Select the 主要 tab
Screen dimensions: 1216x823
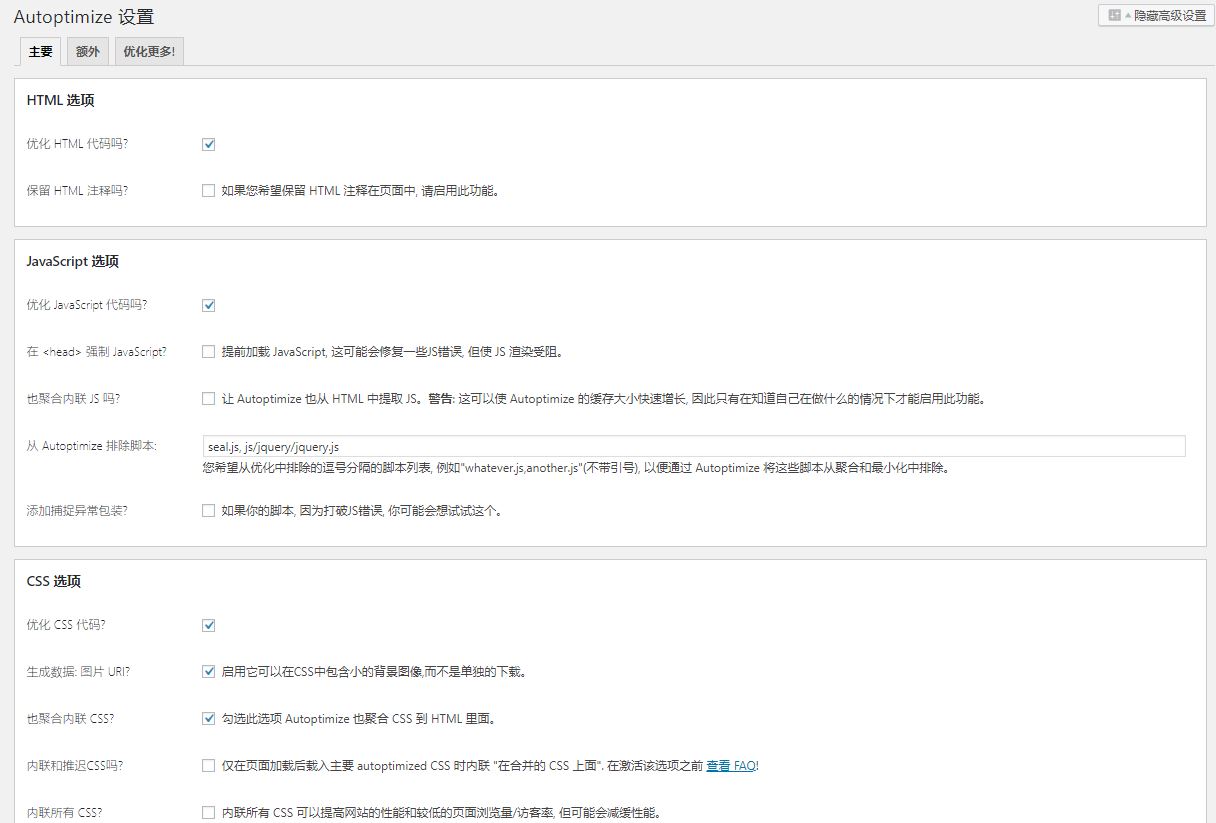[x=40, y=50]
